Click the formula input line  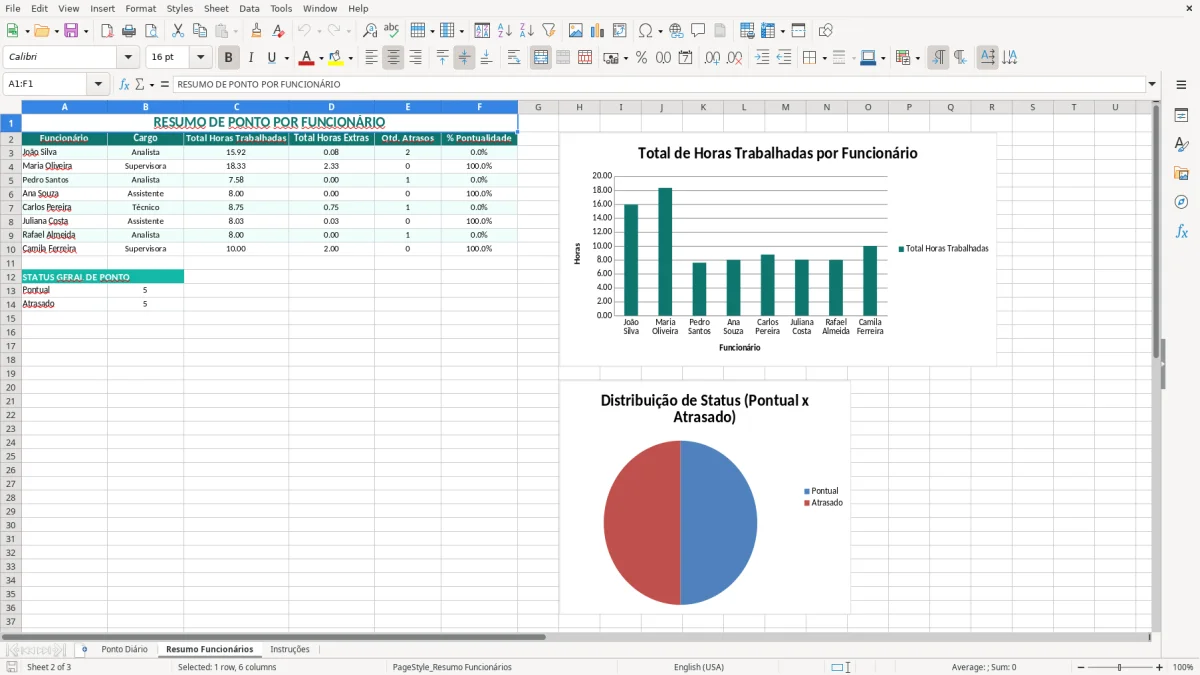(658, 84)
